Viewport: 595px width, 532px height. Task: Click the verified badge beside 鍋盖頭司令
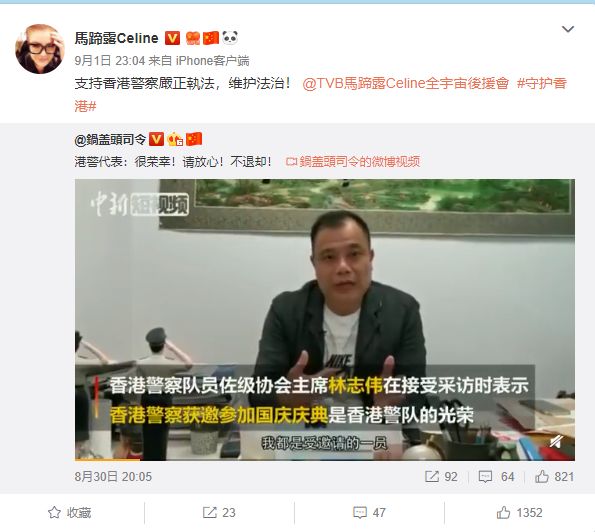coord(156,139)
